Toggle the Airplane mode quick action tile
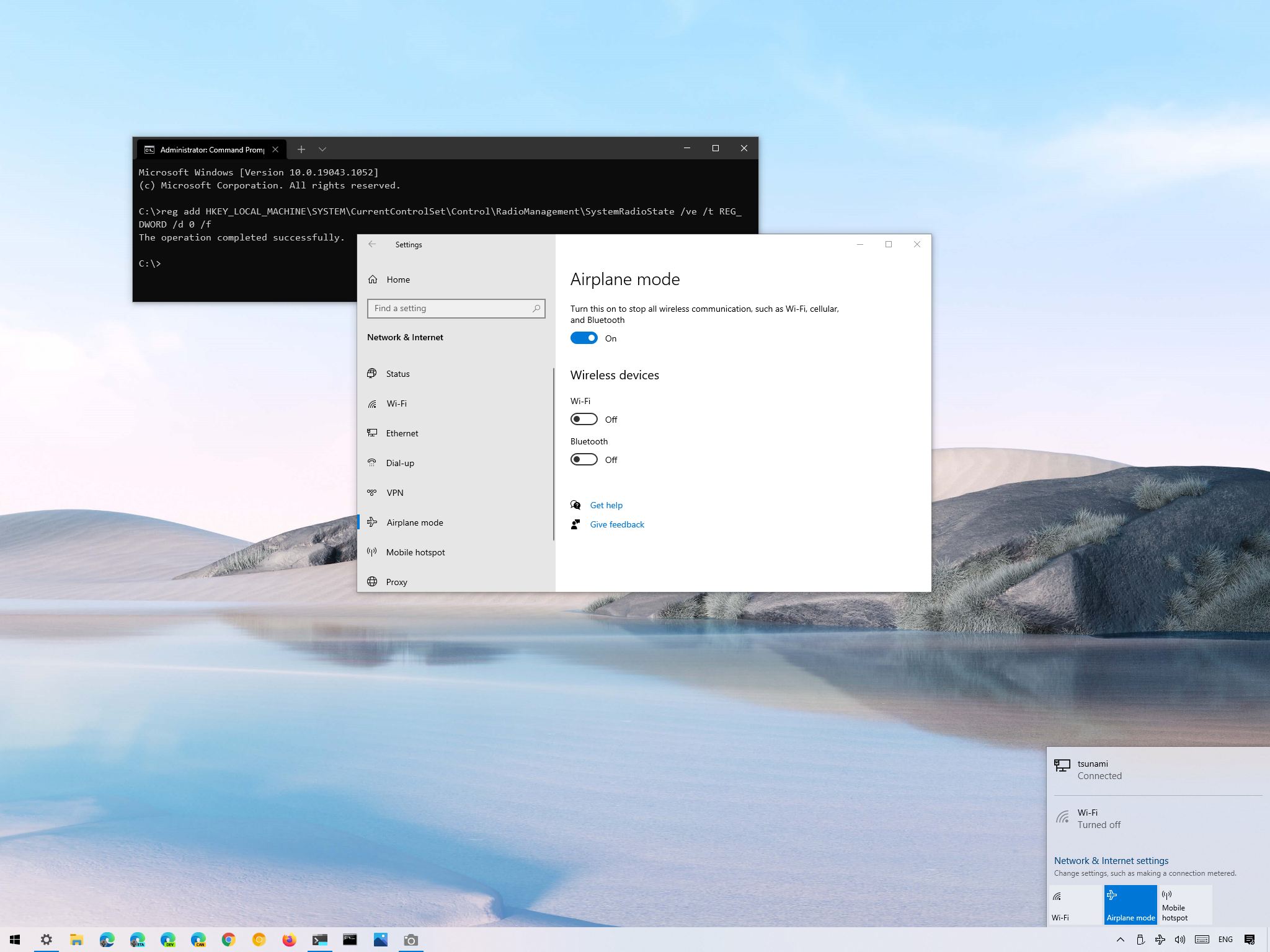The image size is (1270, 952). coord(1130,905)
